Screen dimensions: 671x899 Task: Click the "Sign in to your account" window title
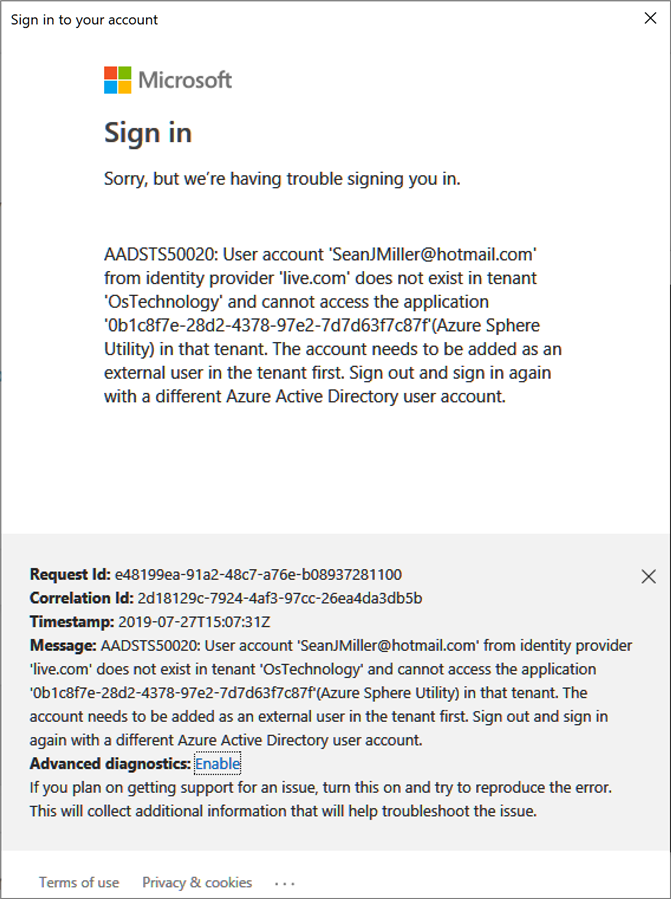[x=84, y=19]
